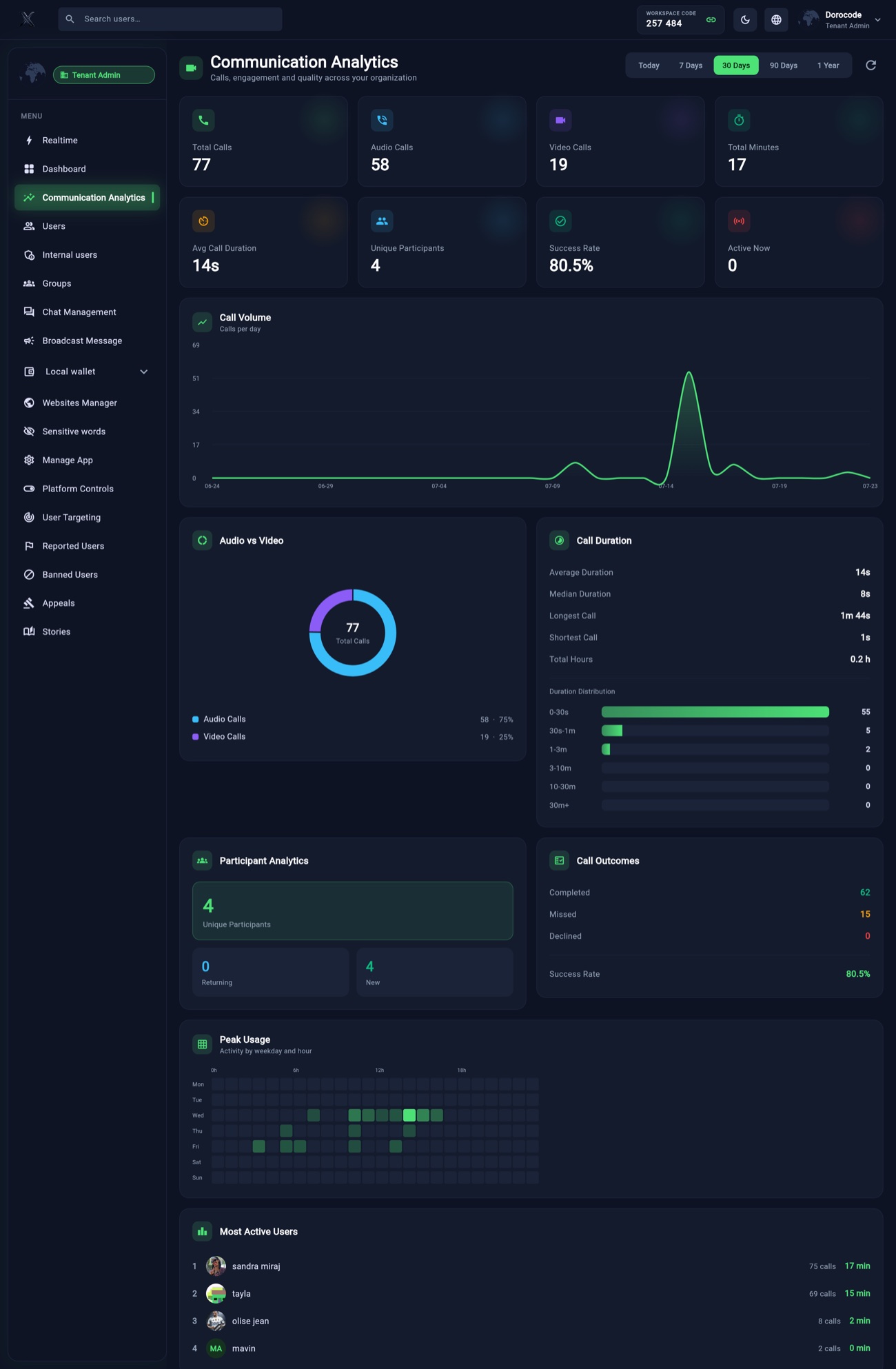
Task: Click the Websites Manager globe icon
Action: pyautogui.click(x=29, y=403)
